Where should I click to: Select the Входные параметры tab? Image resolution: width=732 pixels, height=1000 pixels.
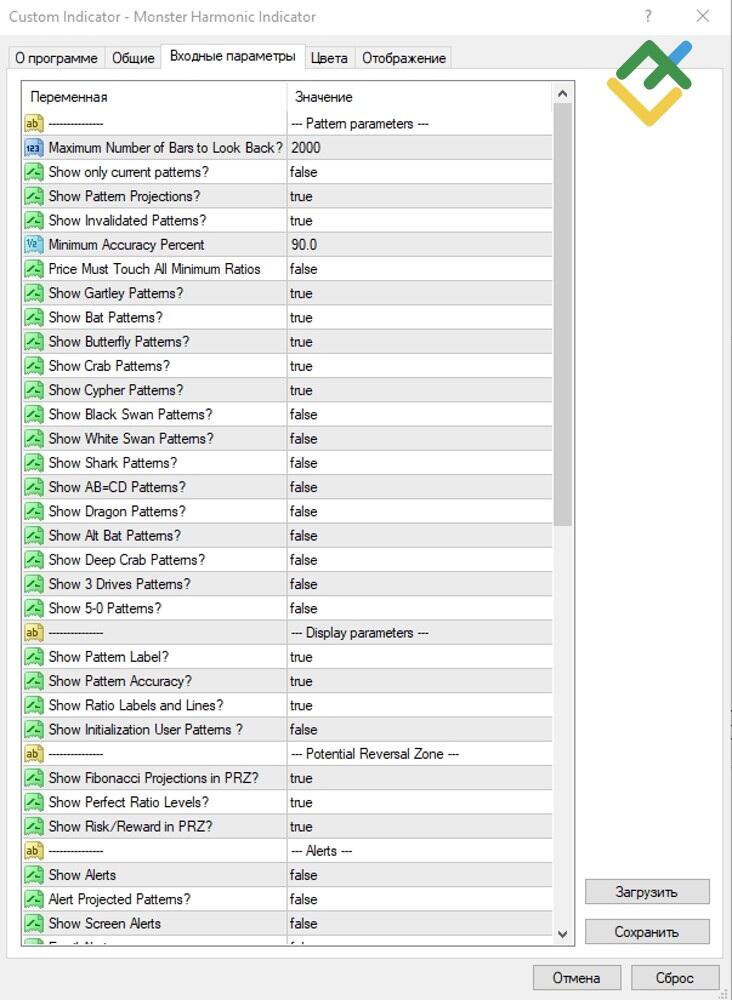point(233,56)
